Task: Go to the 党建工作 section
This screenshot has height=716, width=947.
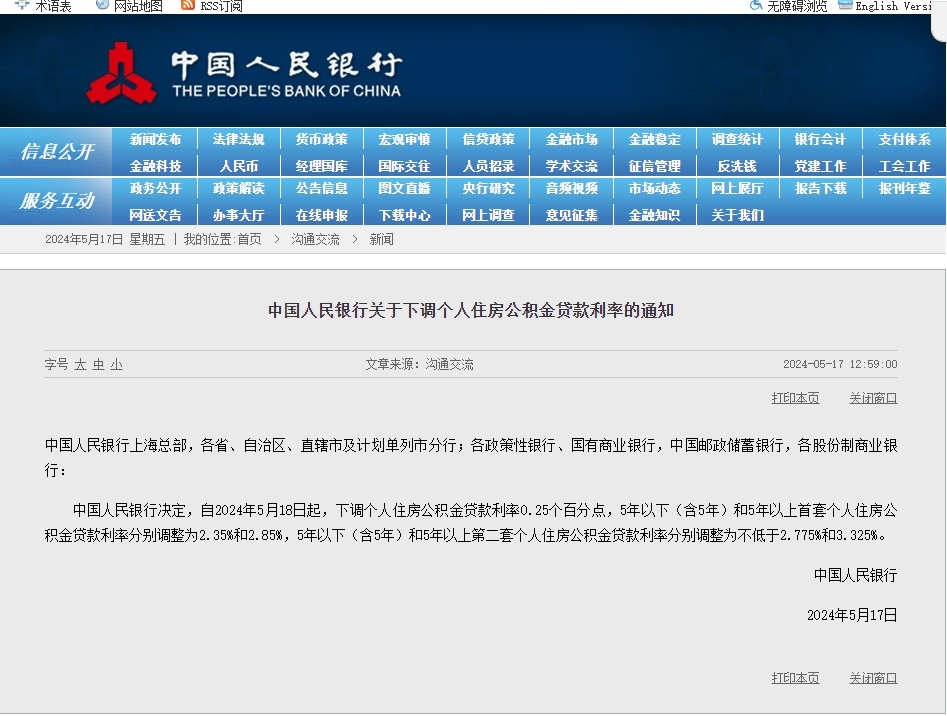Action: click(820, 166)
